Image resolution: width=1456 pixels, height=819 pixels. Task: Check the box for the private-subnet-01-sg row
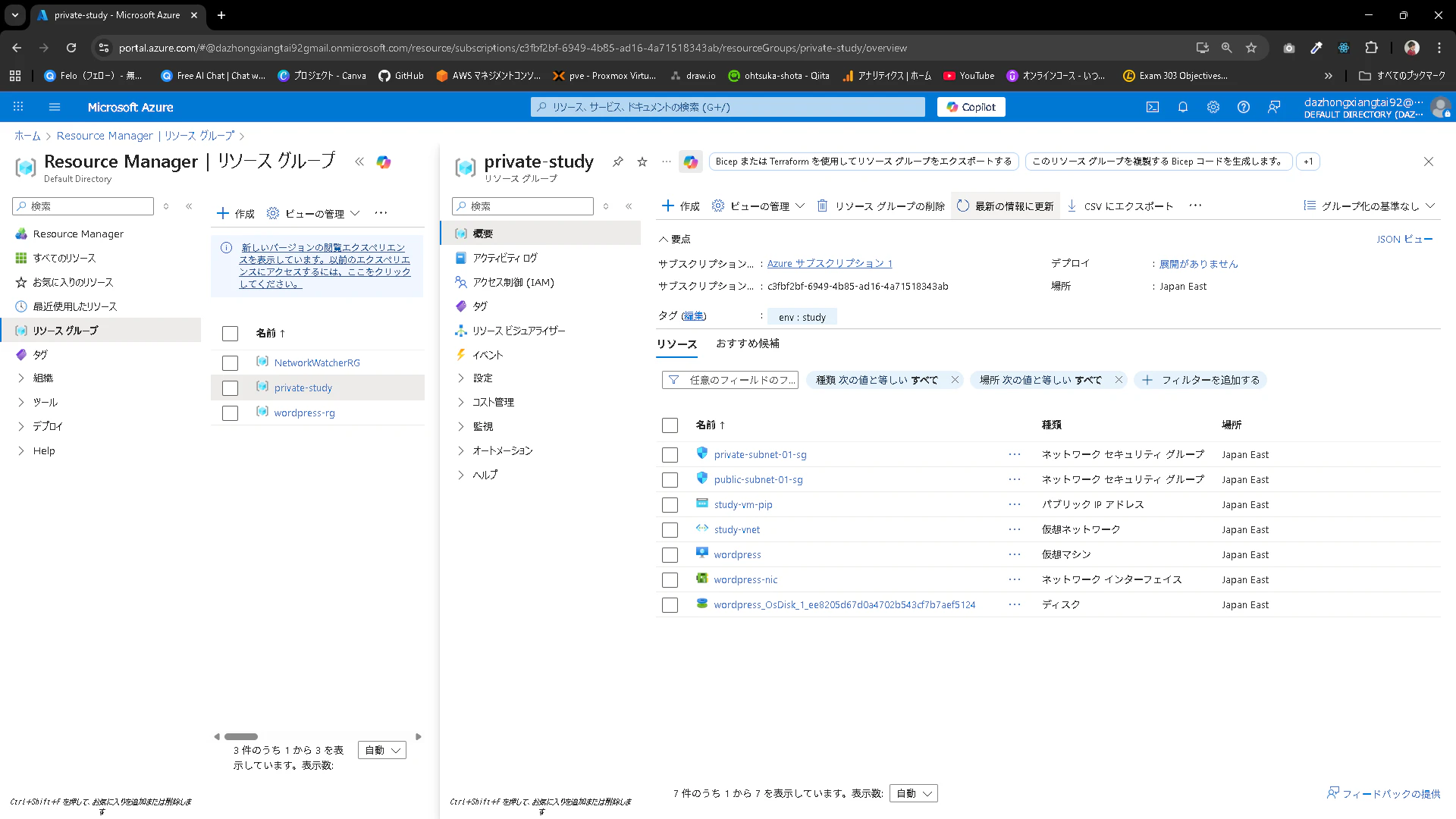click(670, 455)
